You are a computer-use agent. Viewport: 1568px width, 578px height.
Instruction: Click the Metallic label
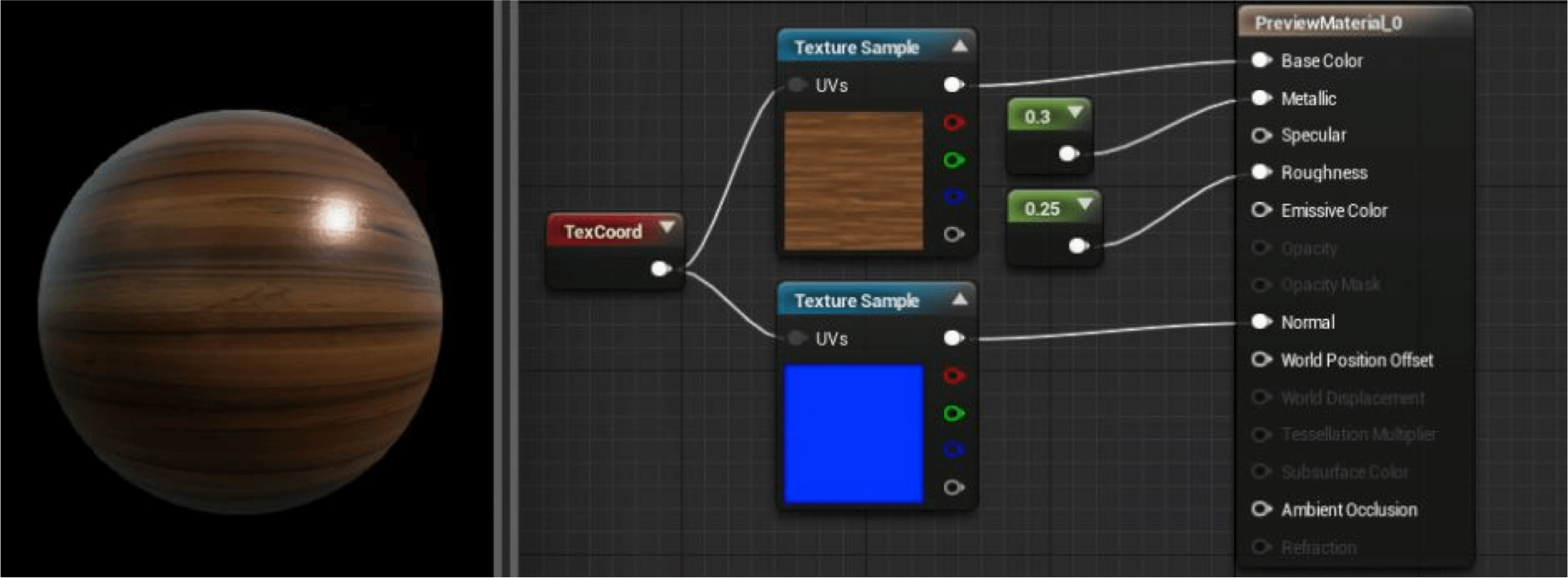tap(1308, 99)
